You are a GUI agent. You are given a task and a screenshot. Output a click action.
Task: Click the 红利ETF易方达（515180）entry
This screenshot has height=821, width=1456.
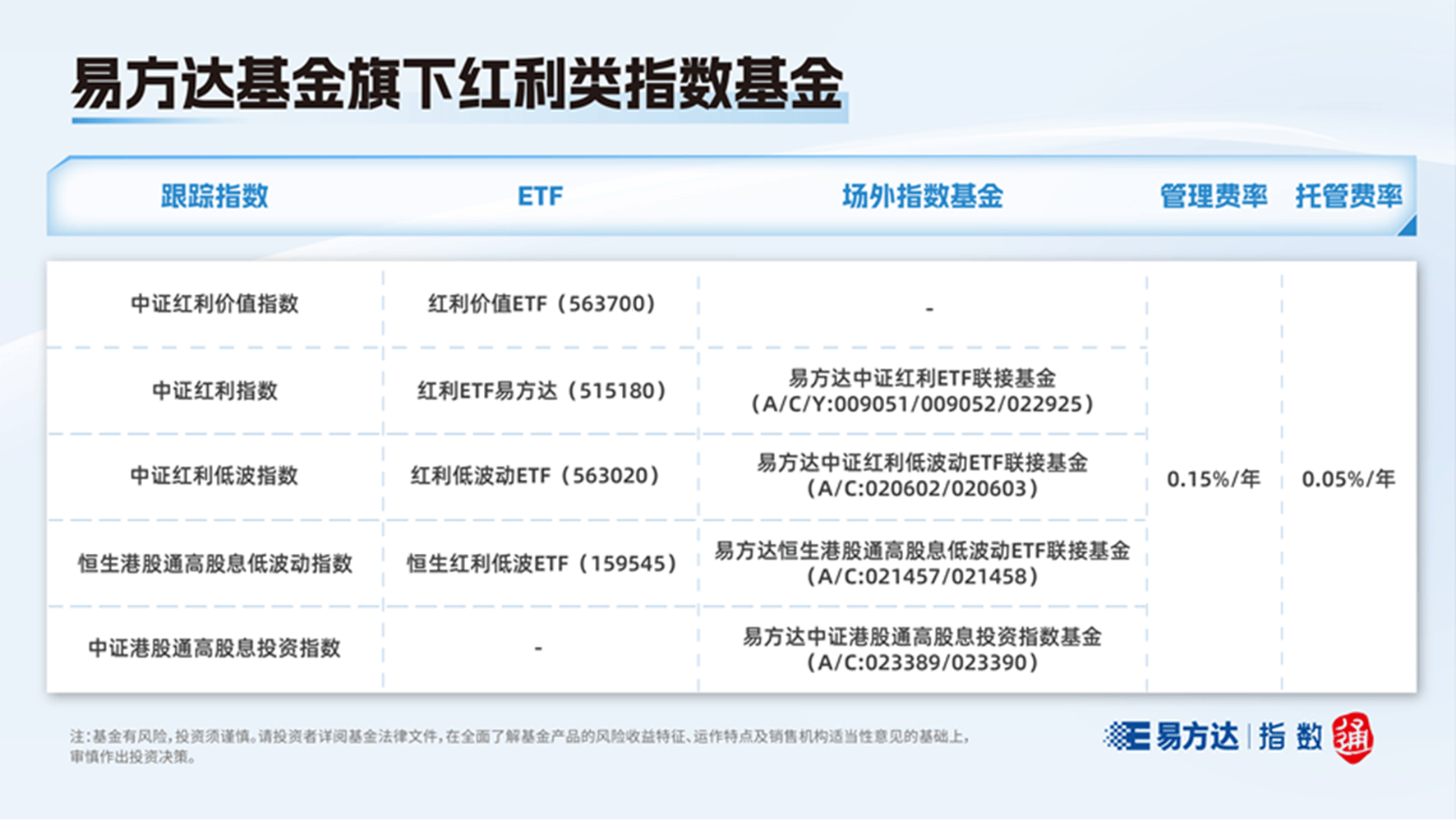tap(540, 390)
